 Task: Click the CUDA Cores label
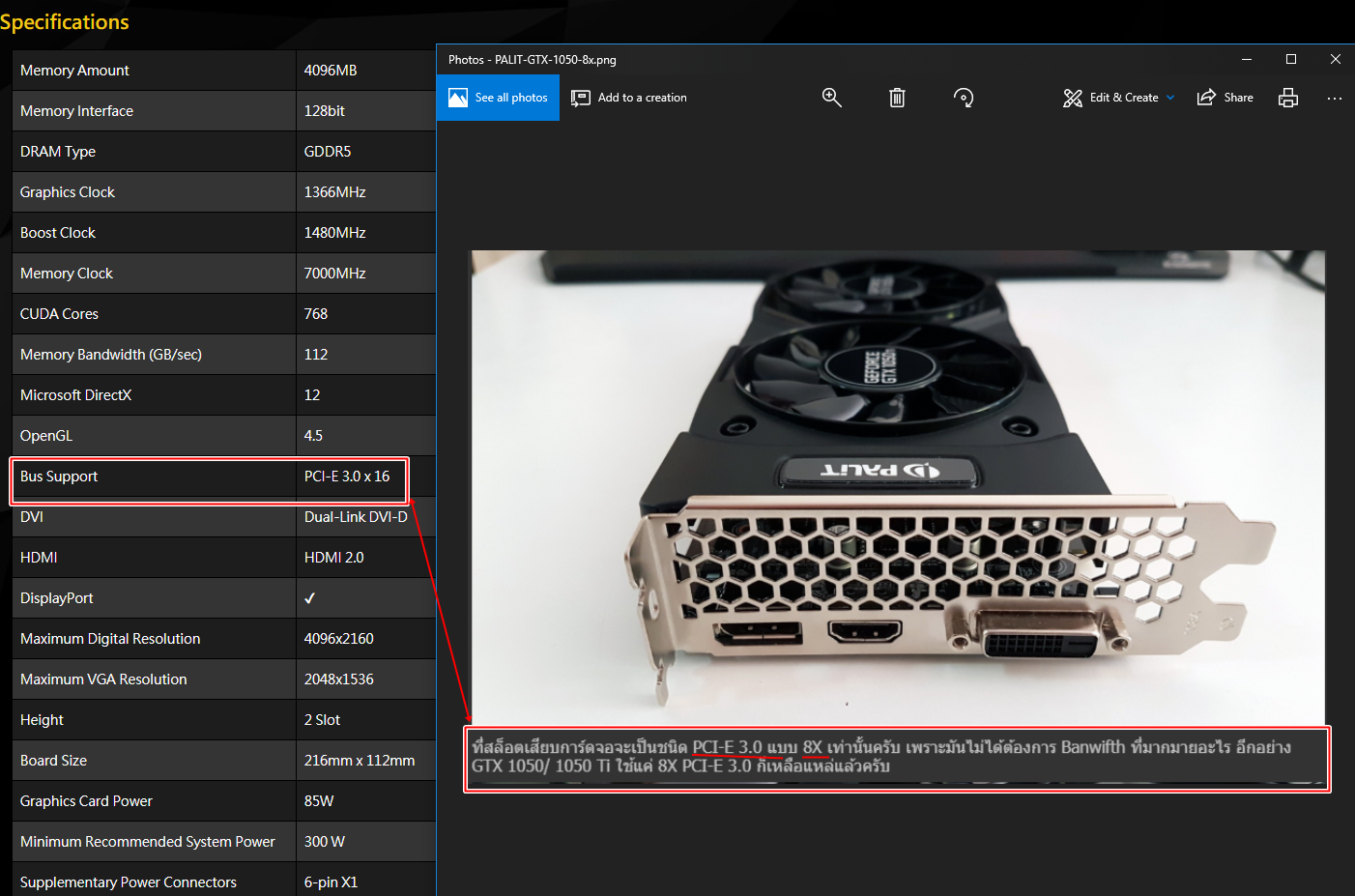[x=59, y=314]
